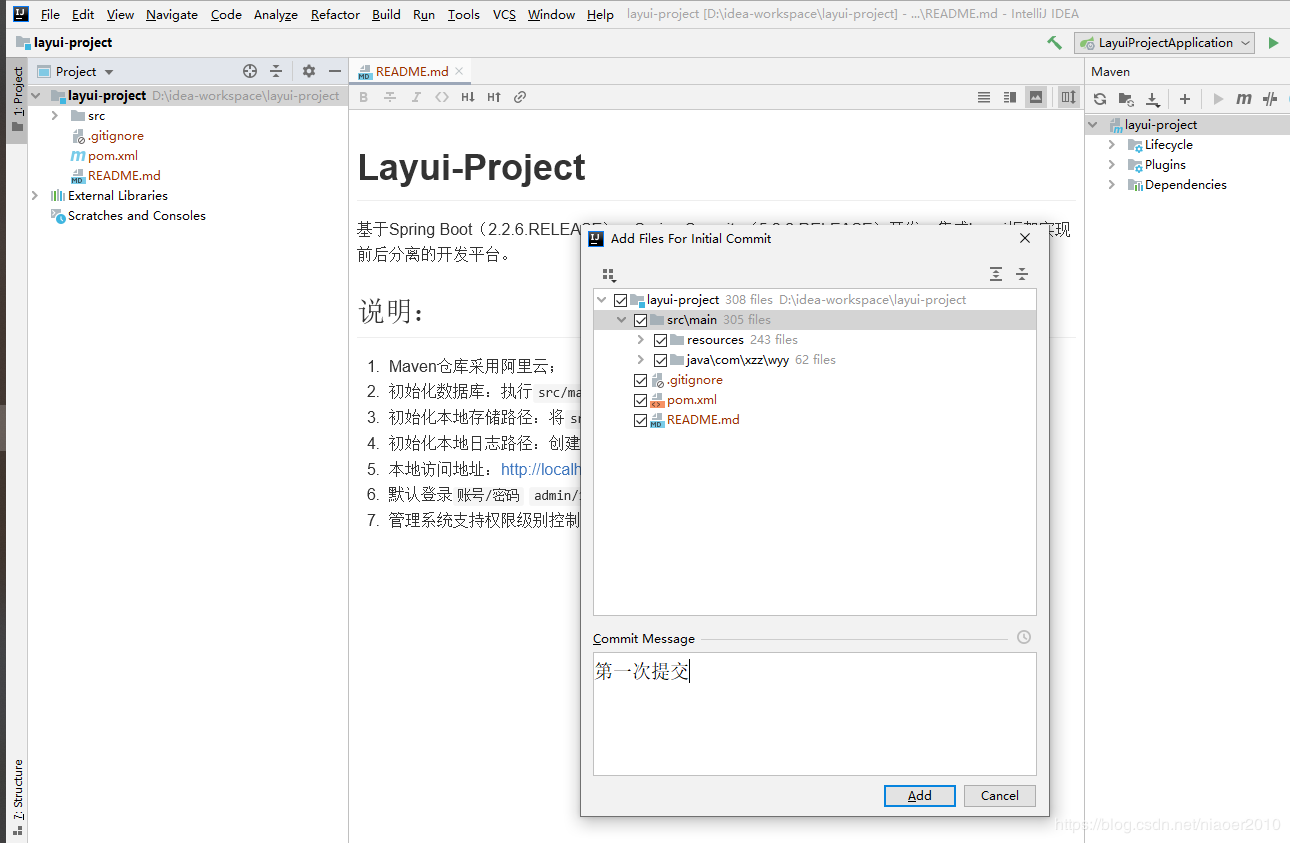Download sources and documentation in Maven
The width and height of the screenshot is (1290, 843).
click(x=1152, y=99)
